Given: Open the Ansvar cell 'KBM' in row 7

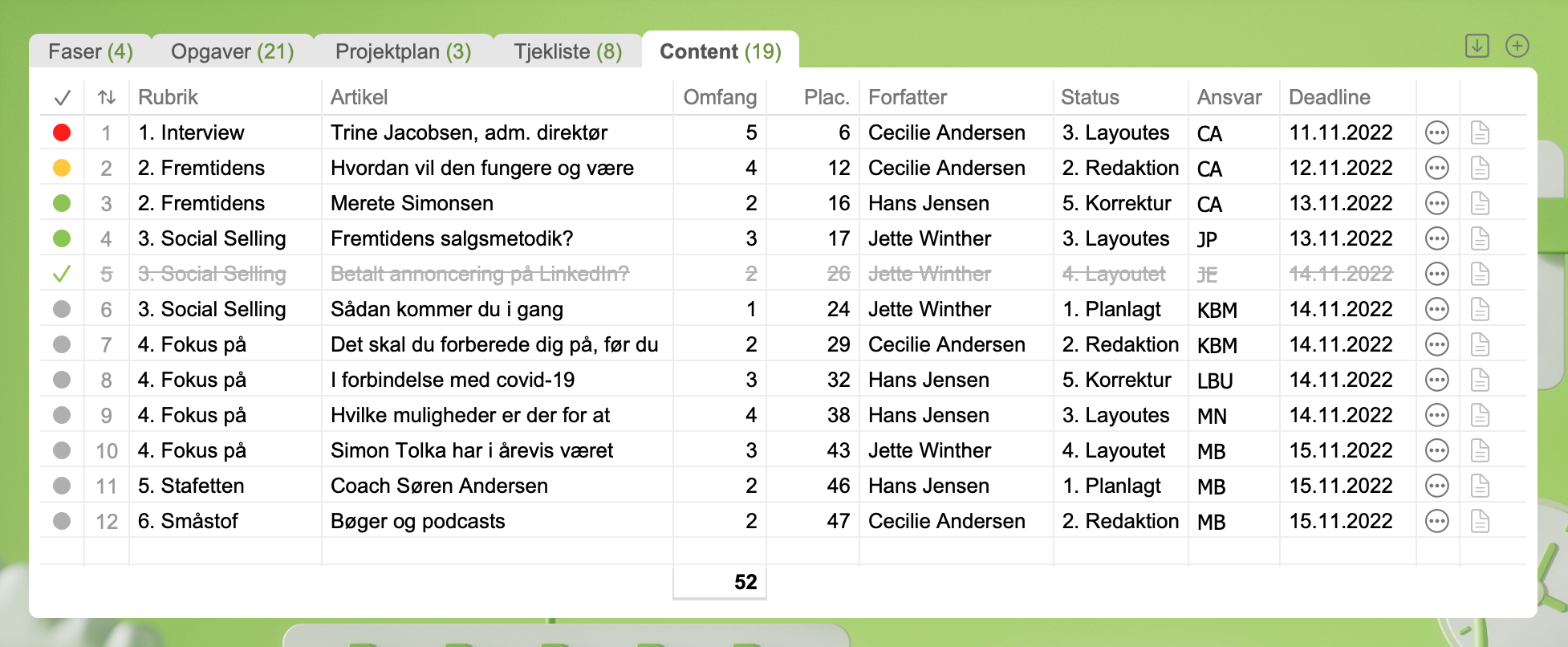Looking at the screenshot, I should click(x=1217, y=345).
